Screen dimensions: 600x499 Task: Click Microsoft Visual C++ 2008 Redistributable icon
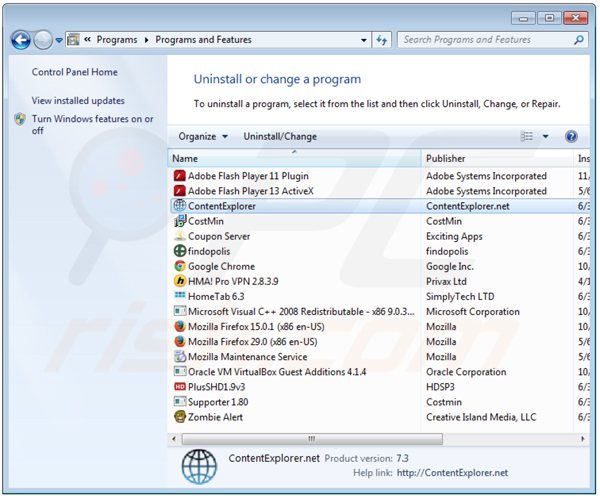point(179,311)
